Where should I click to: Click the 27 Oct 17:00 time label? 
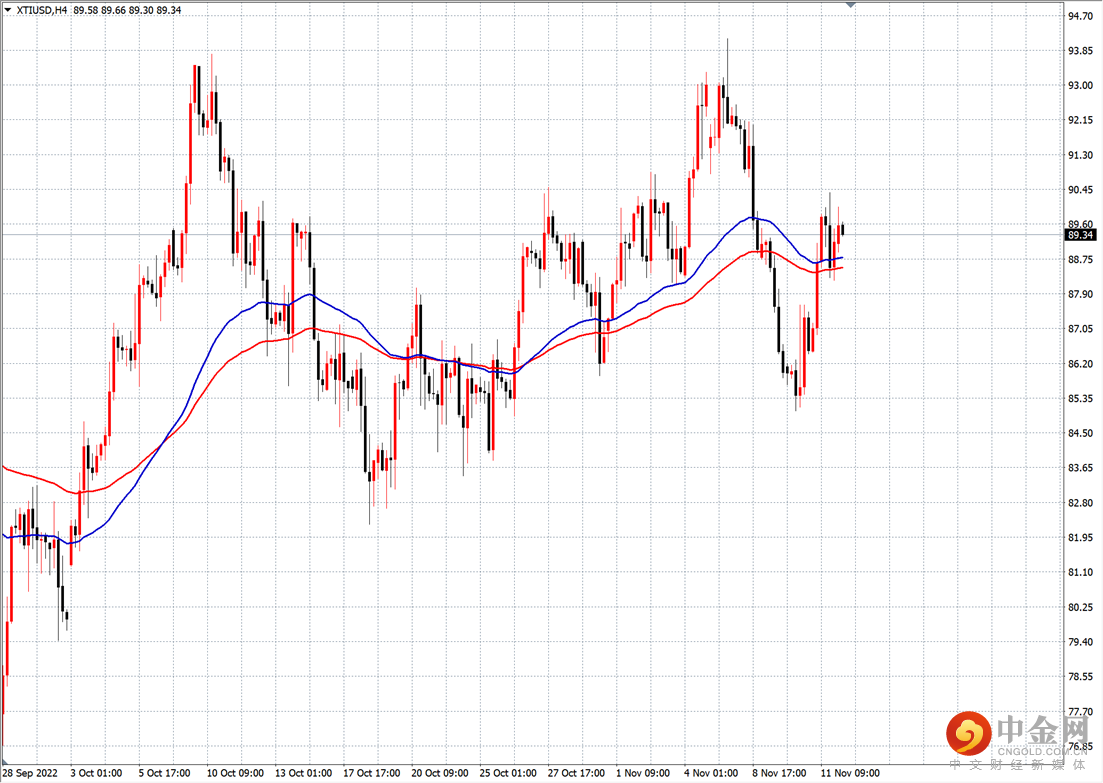[x=576, y=773]
